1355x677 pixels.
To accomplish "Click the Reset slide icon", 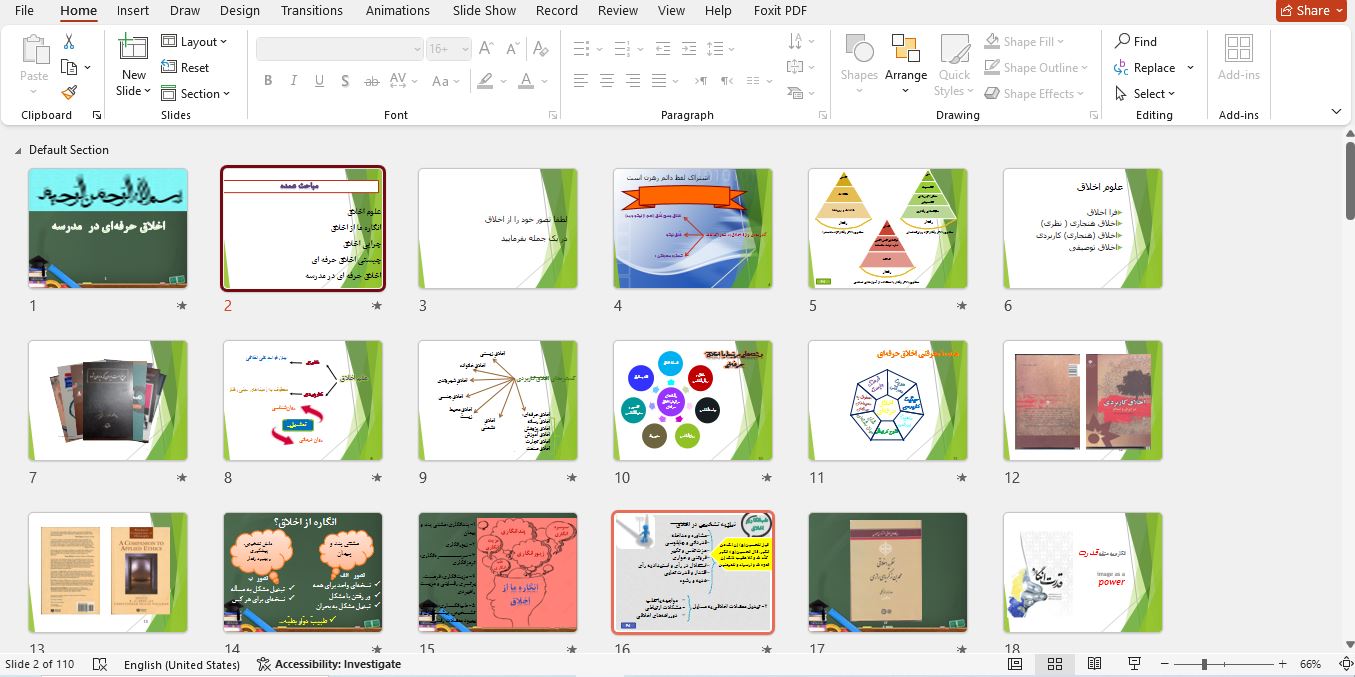I will [x=185, y=68].
